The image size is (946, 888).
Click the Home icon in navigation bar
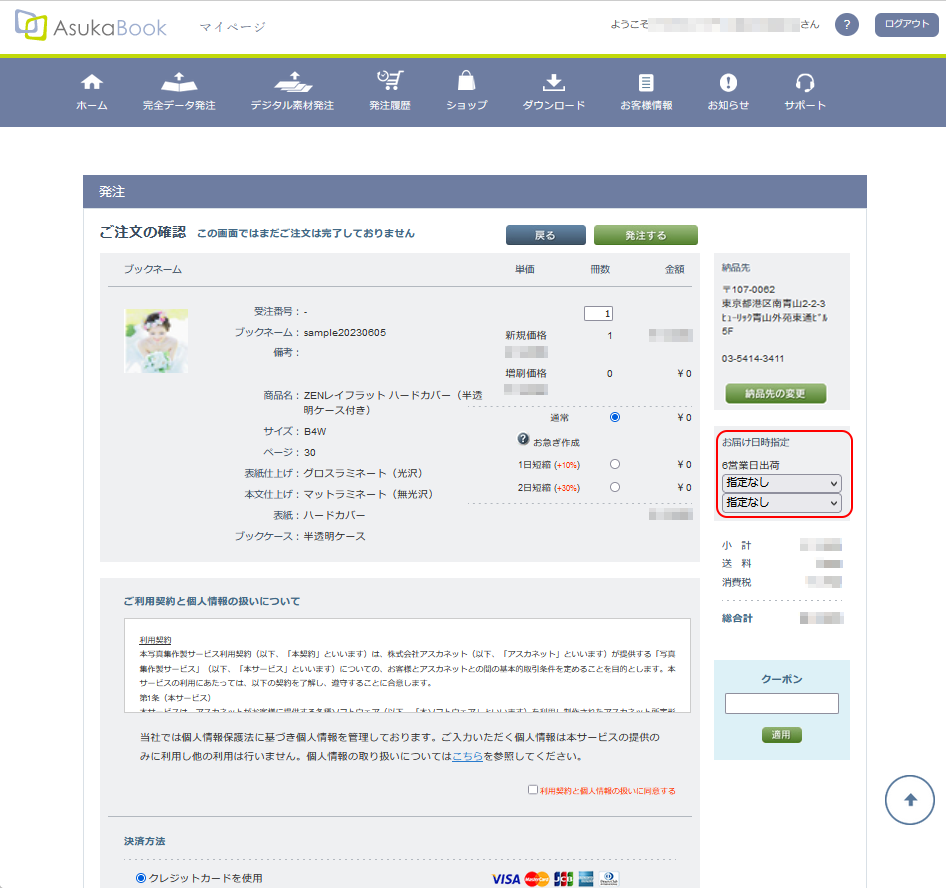pos(92,83)
